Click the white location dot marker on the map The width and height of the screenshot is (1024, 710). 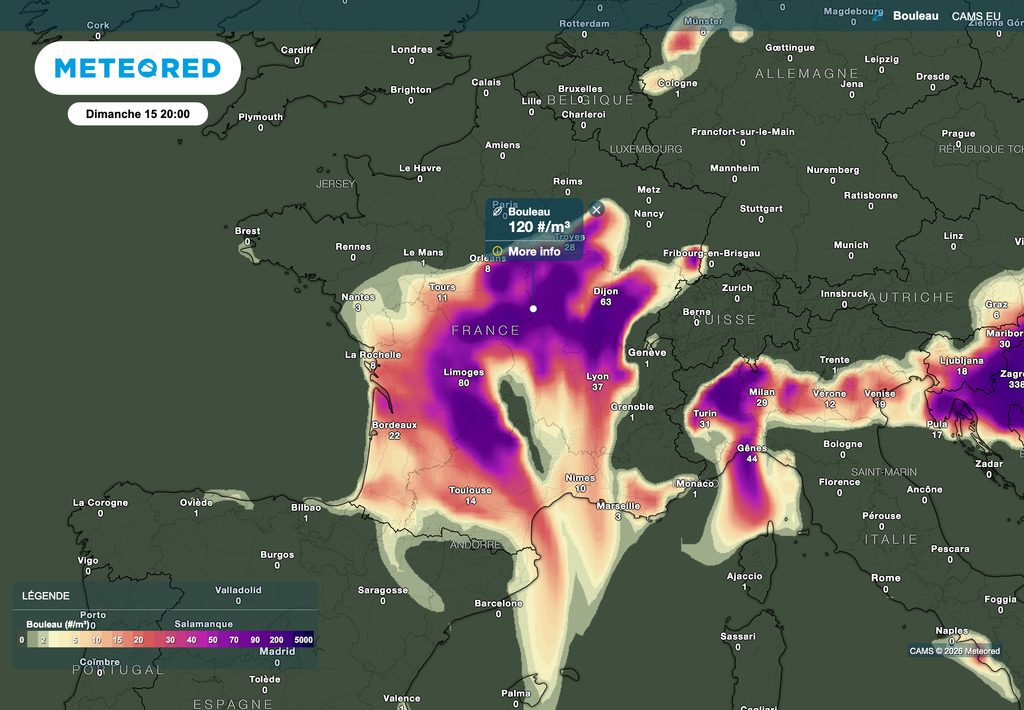[x=534, y=309]
